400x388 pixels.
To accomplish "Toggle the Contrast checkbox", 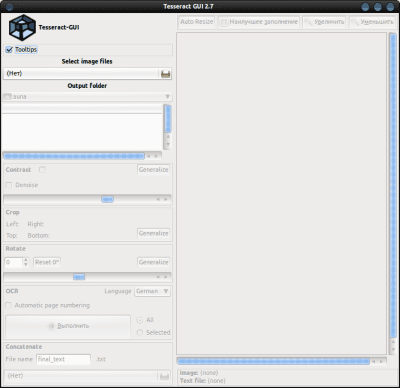I will pyautogui.click(x=42, y=170).
